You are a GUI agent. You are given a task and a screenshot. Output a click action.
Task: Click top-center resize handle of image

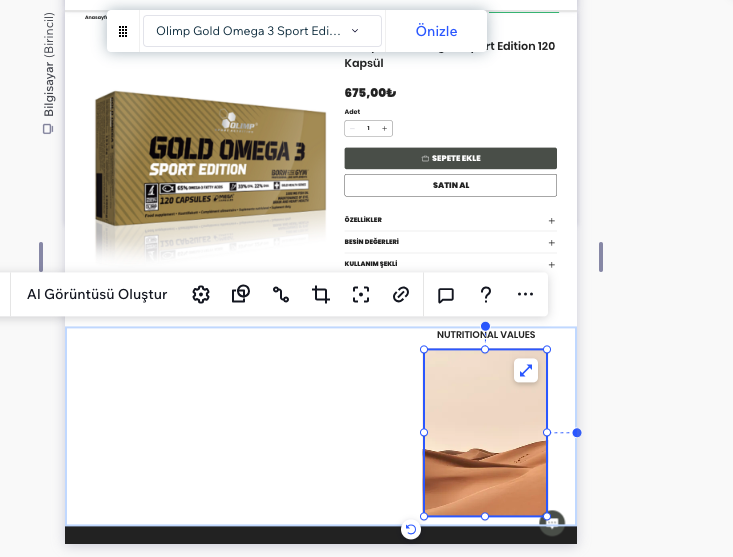pyautogui.click(x=485, y=350)
